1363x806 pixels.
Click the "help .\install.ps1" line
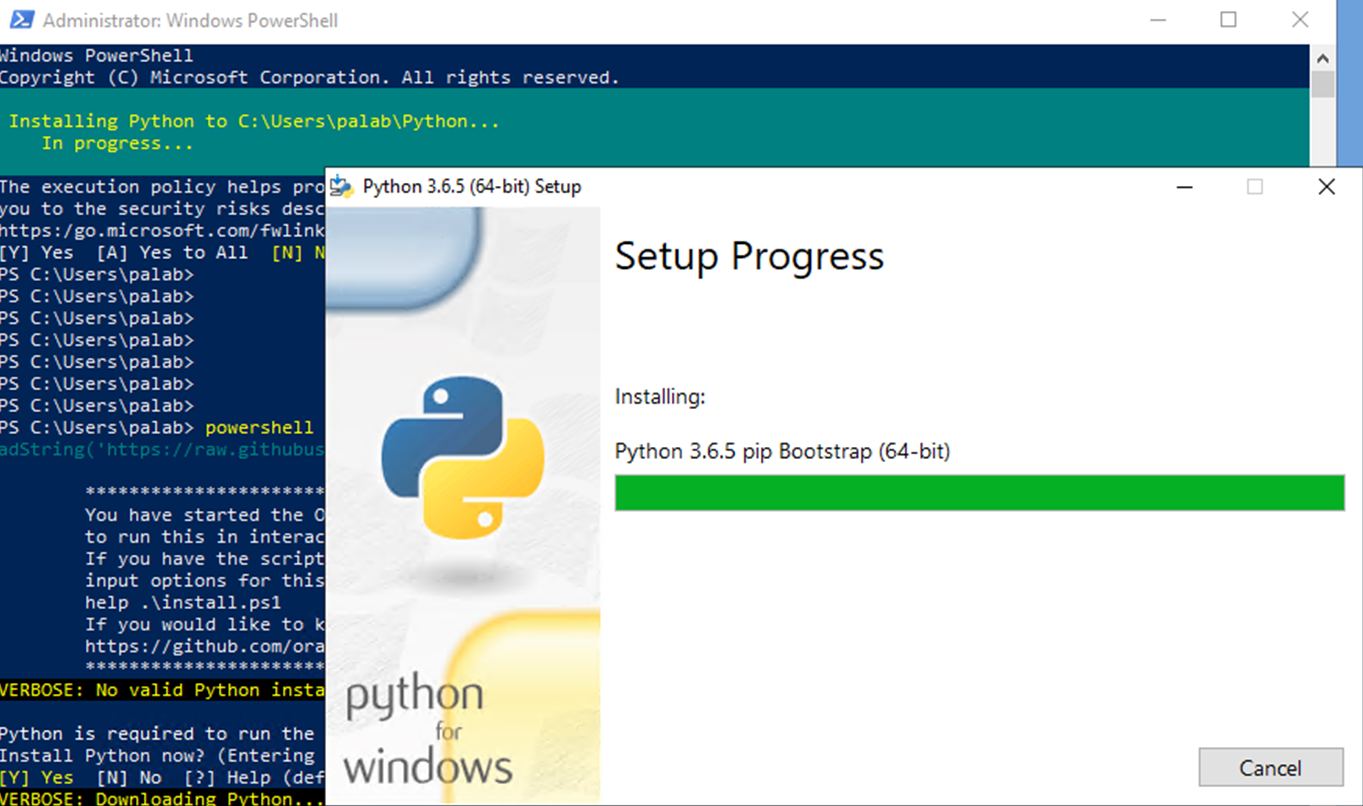point(183,602)
